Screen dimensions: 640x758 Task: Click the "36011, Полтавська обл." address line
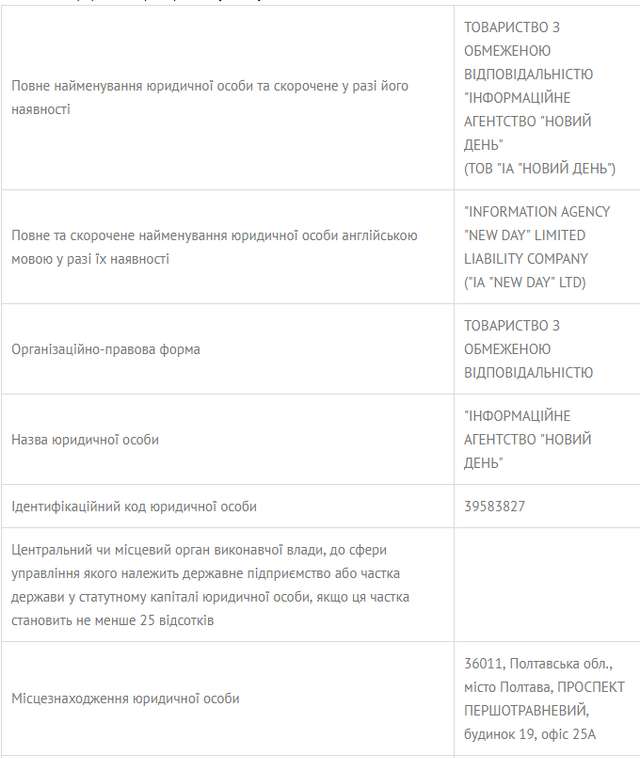[538, 664]
